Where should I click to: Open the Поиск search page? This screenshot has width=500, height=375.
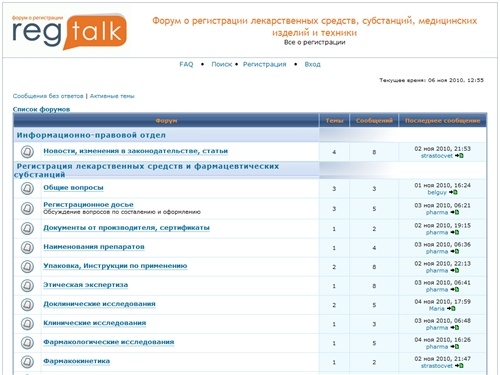coord(222,64)
